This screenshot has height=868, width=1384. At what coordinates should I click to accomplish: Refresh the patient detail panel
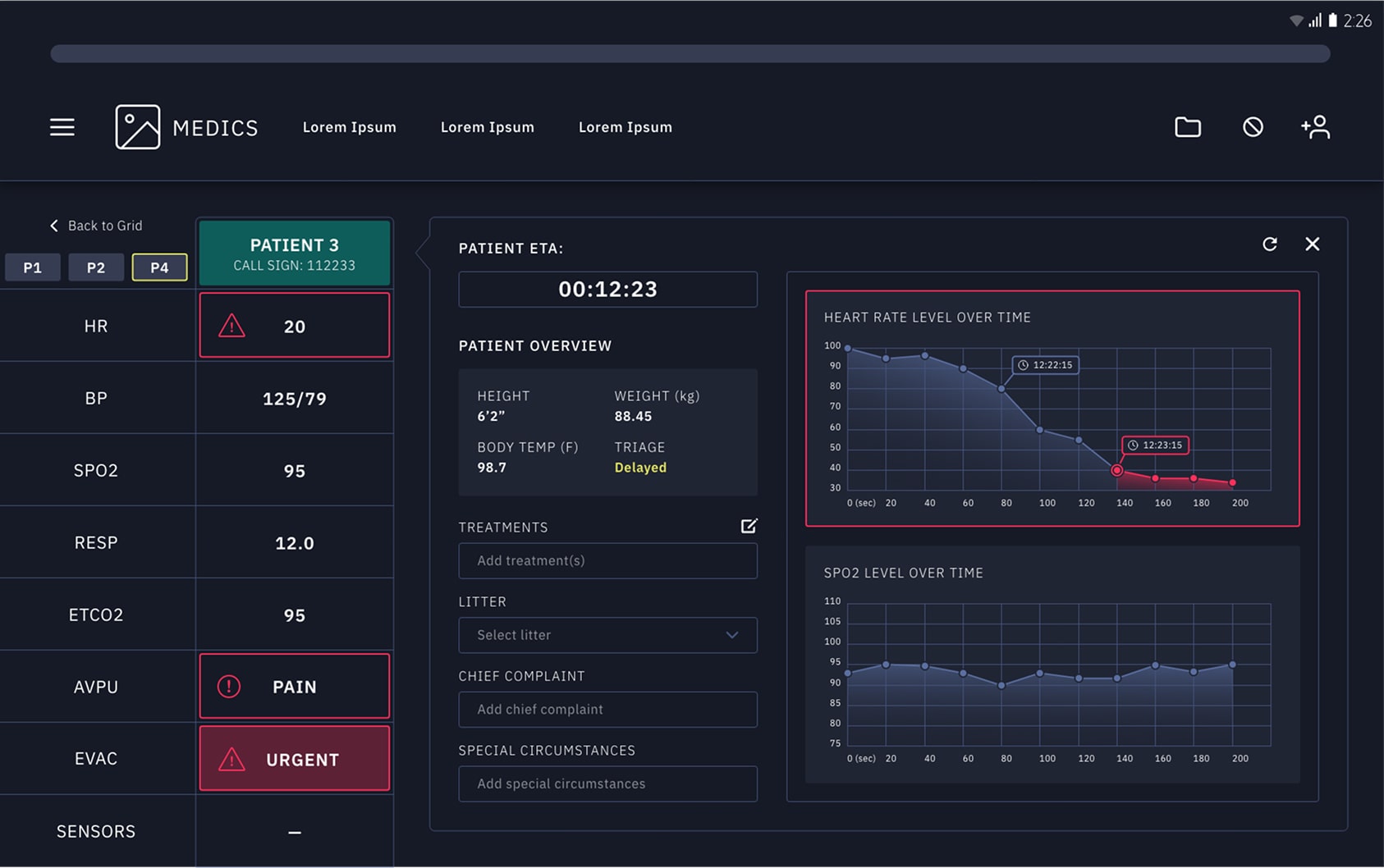tap(1269, 244)
